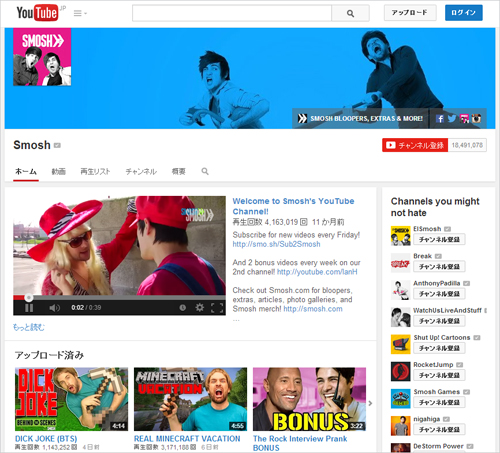
Task: Open the DICK JOKE (BTS) title link
Action: tap(46, 439)
